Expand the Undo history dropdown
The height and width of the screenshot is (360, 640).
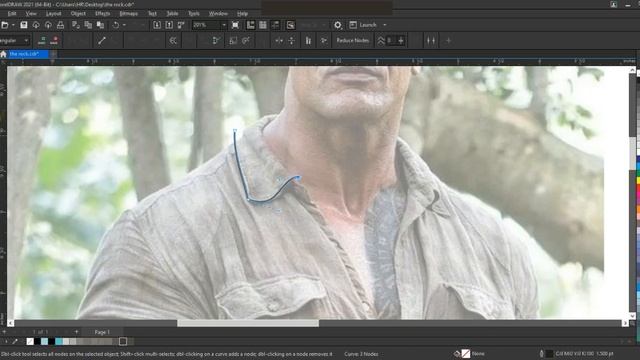(x=124, y=25)
